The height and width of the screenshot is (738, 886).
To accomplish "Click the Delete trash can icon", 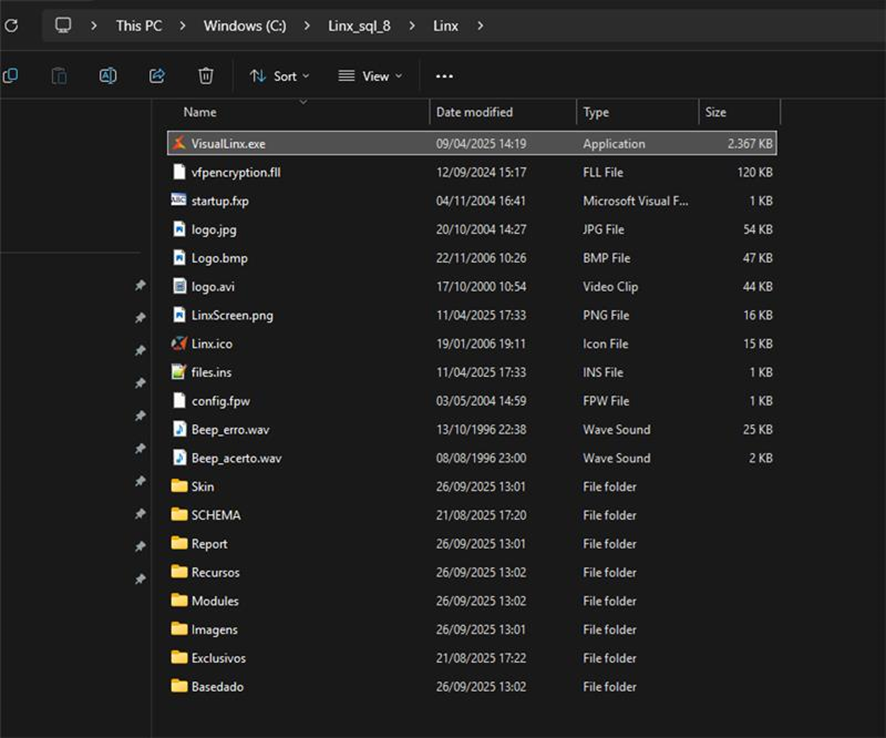I will pyautogui.click(x=206, y=76).
